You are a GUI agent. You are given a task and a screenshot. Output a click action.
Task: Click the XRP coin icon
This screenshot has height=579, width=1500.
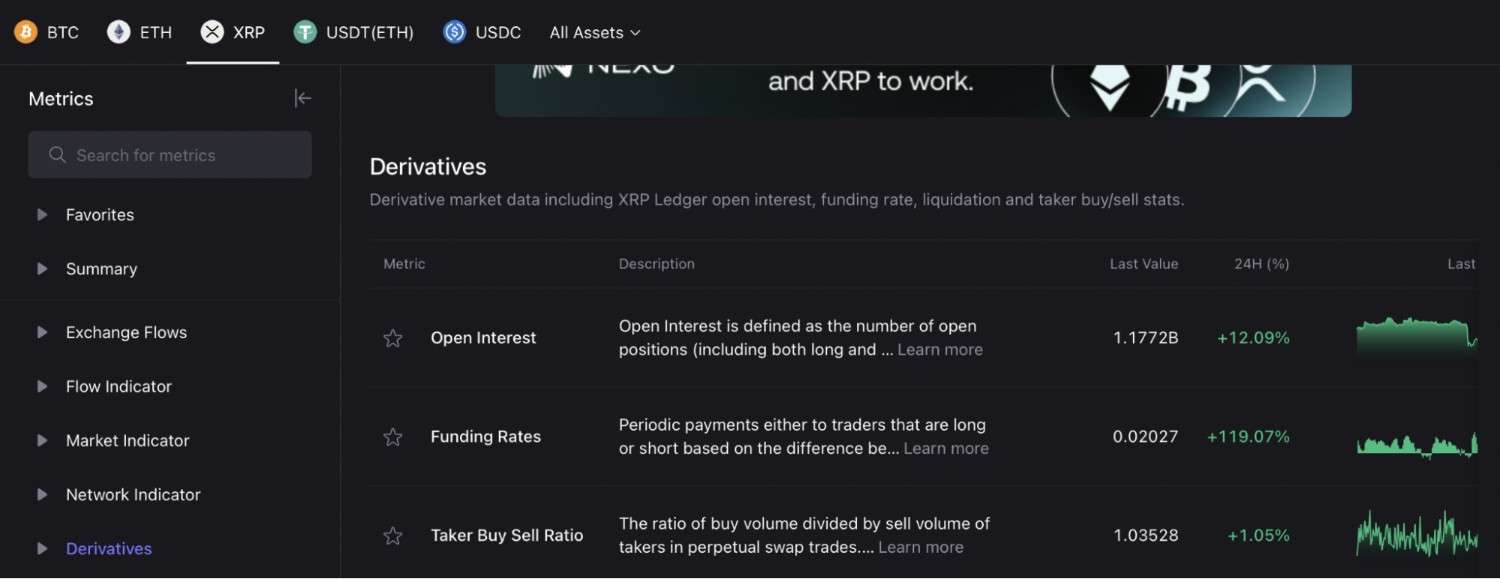(x=212, y=32)
